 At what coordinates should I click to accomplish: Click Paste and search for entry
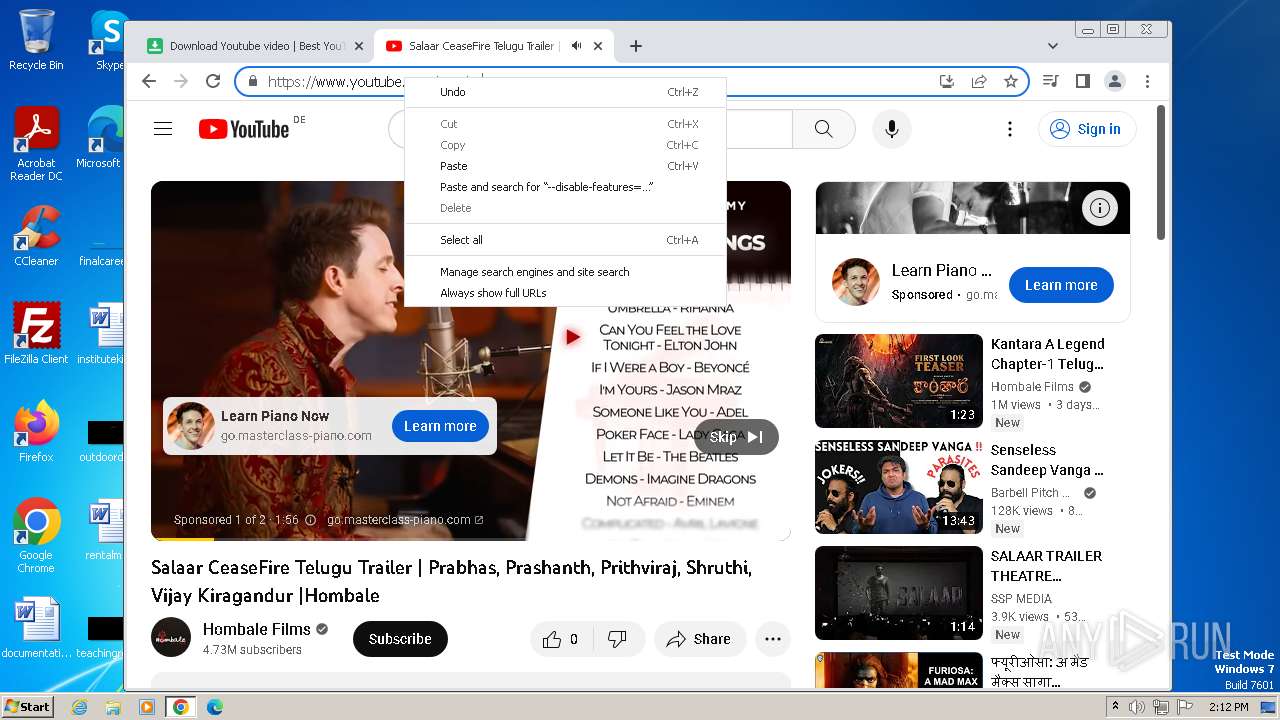click(x=565, y=187)
